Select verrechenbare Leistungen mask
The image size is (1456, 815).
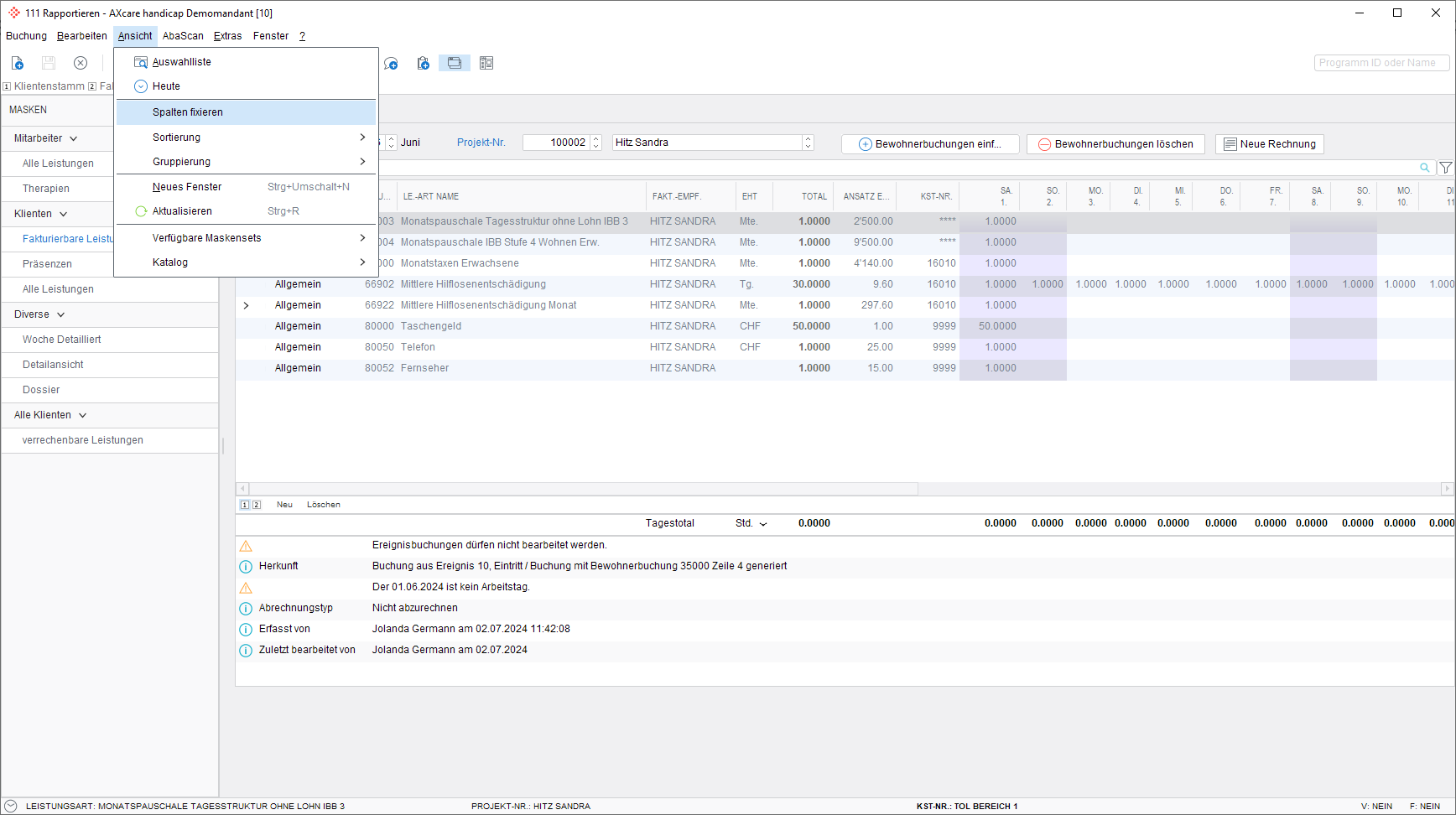tap(83, 440)
